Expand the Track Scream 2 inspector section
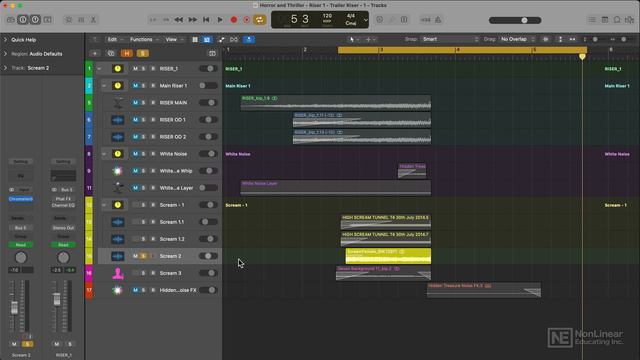Viewport: 640px width, 360px height. pos(5,68)
